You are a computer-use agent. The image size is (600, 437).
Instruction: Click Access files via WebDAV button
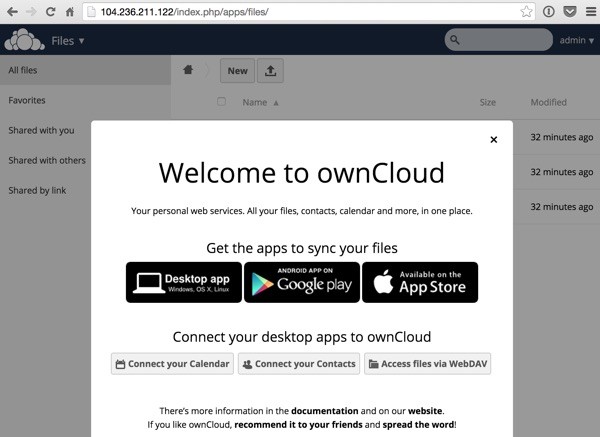point(427,364)
